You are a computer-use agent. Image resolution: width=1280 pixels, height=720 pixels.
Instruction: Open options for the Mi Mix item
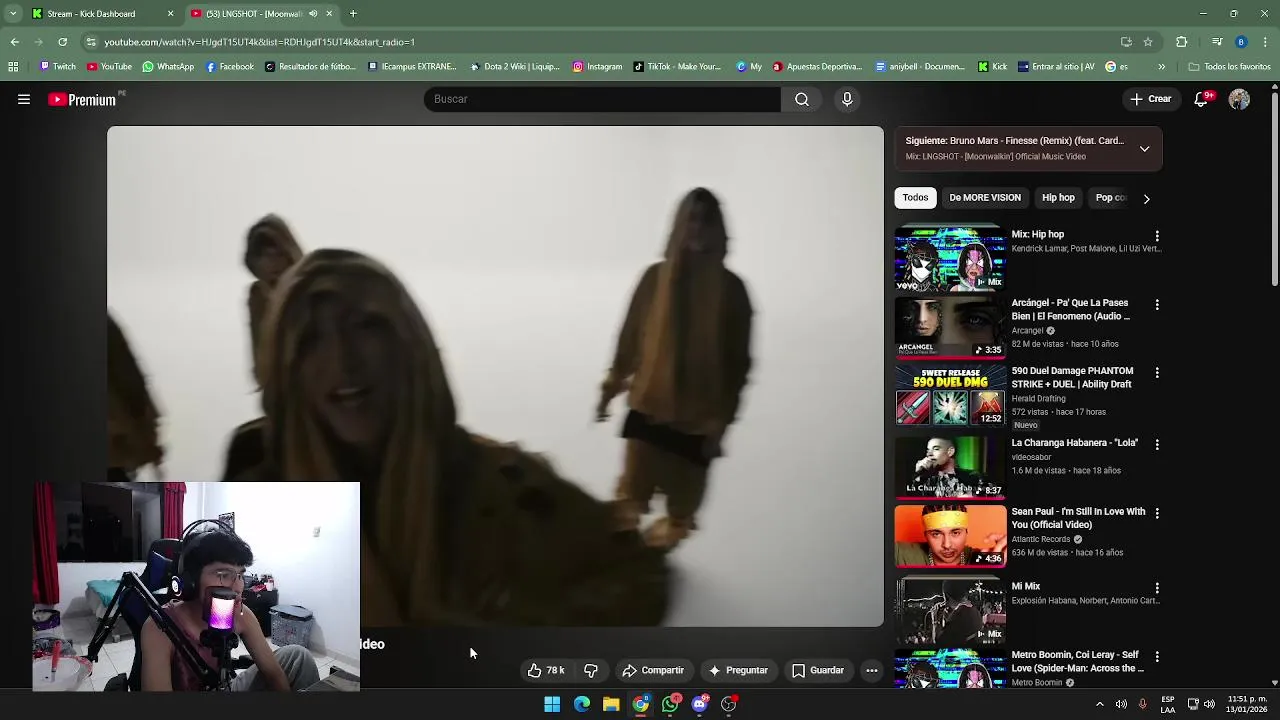coord(1157,588)
